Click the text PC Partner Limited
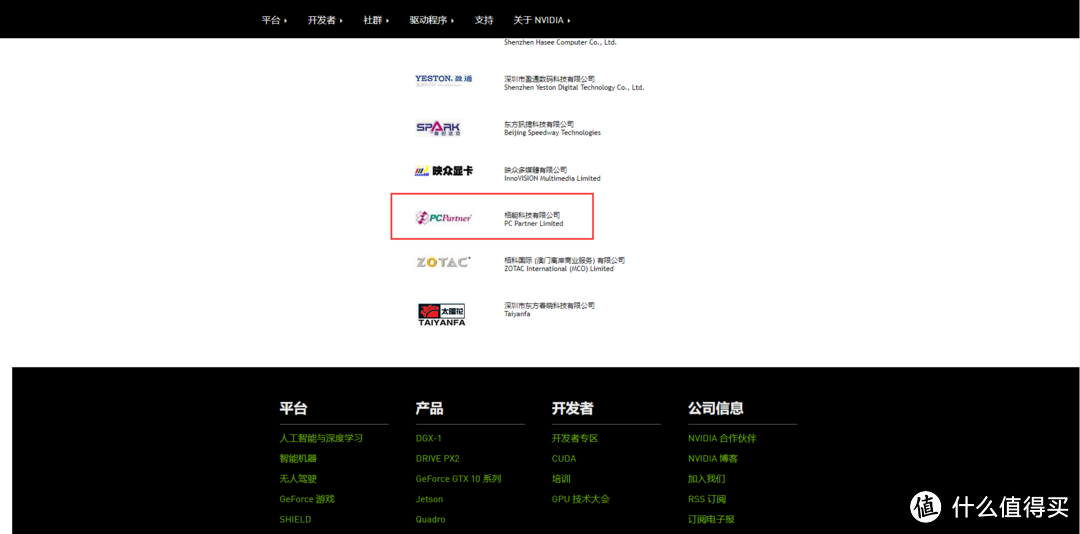 click(534, 223)
